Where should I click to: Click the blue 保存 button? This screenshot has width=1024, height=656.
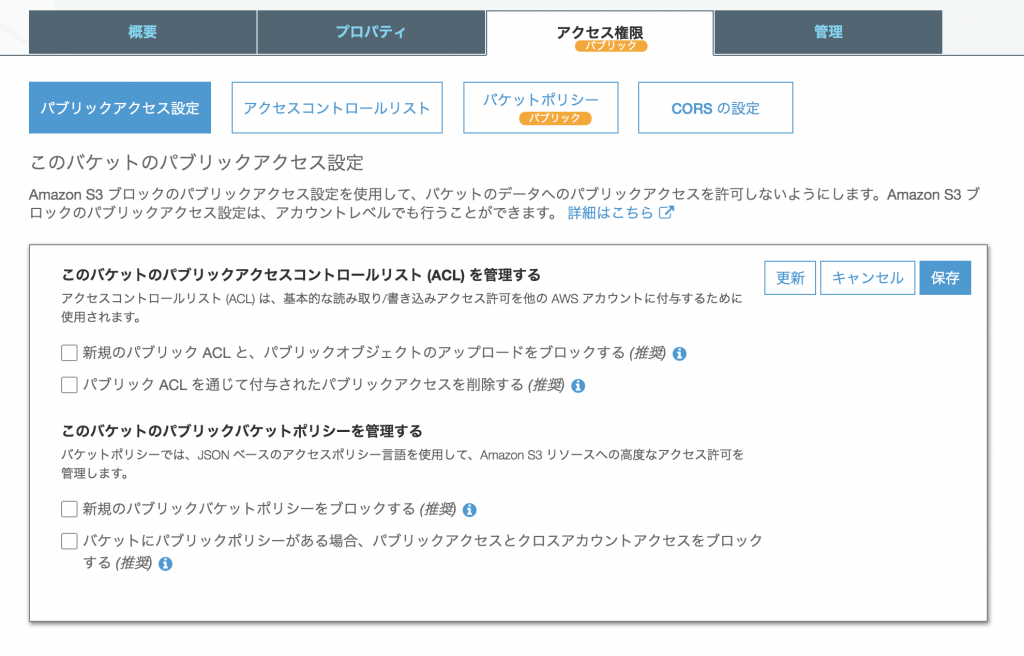tap(945, 278)
